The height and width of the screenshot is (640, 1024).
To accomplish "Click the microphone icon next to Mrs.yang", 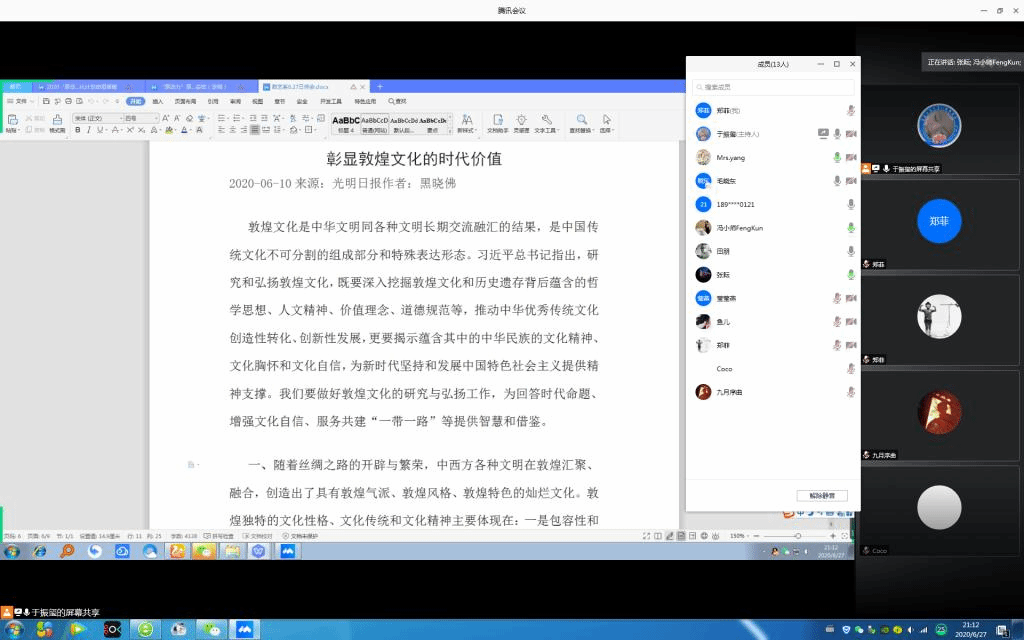I will tap(837, 157).
